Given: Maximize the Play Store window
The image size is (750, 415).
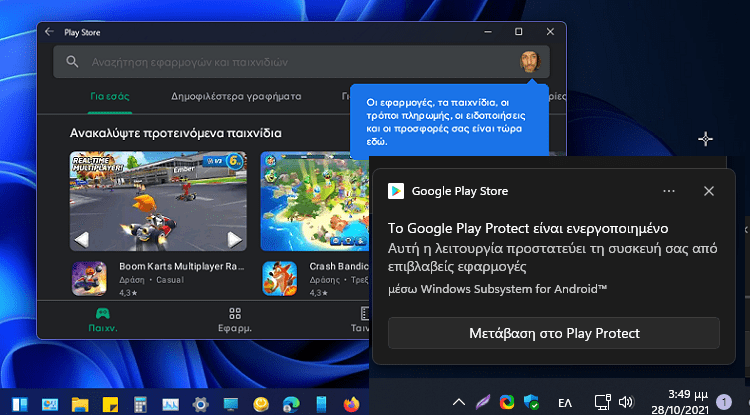Looking at the screenshot, I should (x=518, y=32).
